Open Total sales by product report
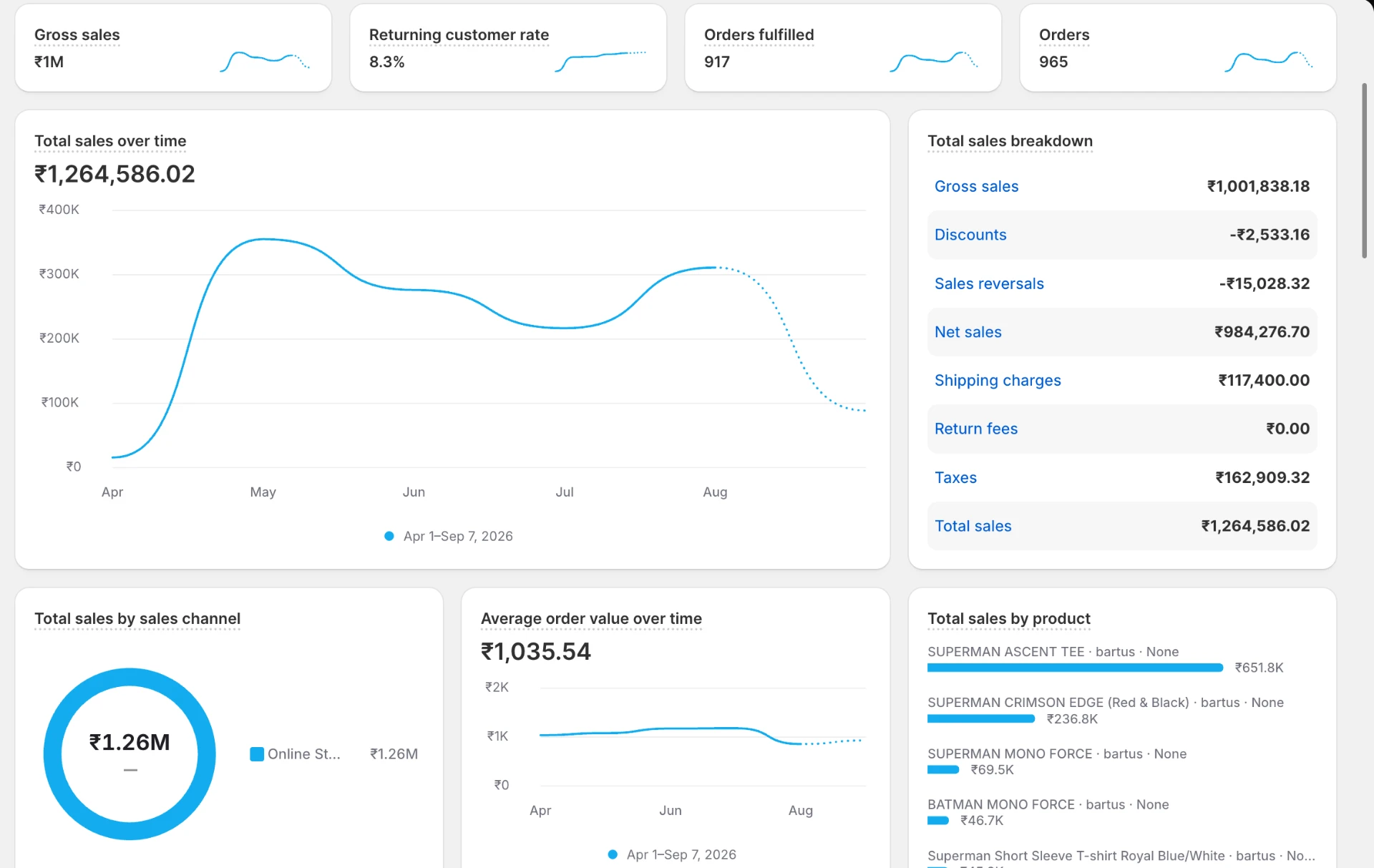 click(1009, 618)
